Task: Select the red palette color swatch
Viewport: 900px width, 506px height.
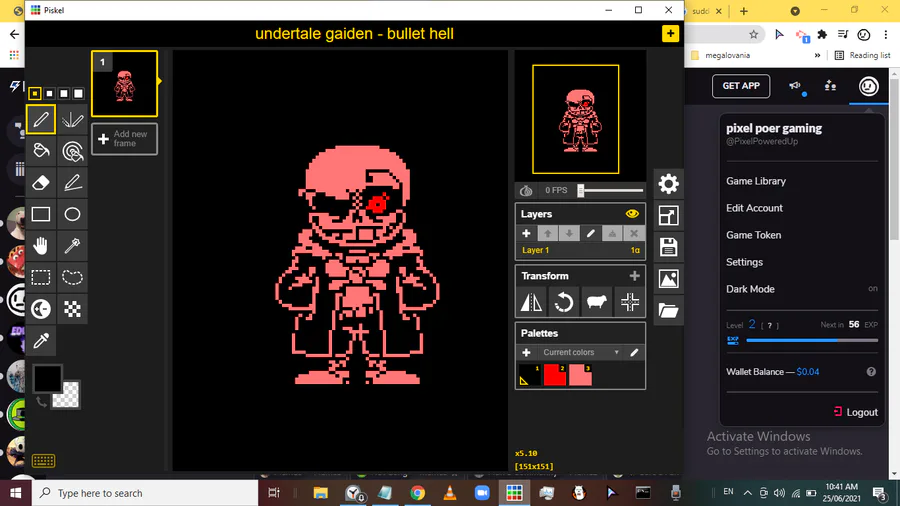Action: 554,375
